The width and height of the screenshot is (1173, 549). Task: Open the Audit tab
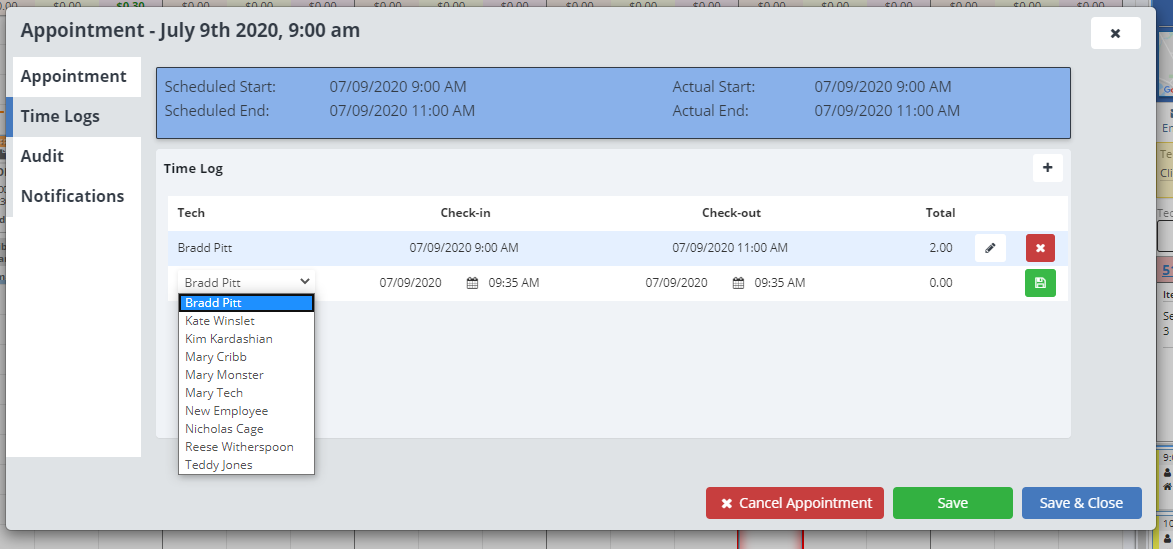tap(42, 156)
